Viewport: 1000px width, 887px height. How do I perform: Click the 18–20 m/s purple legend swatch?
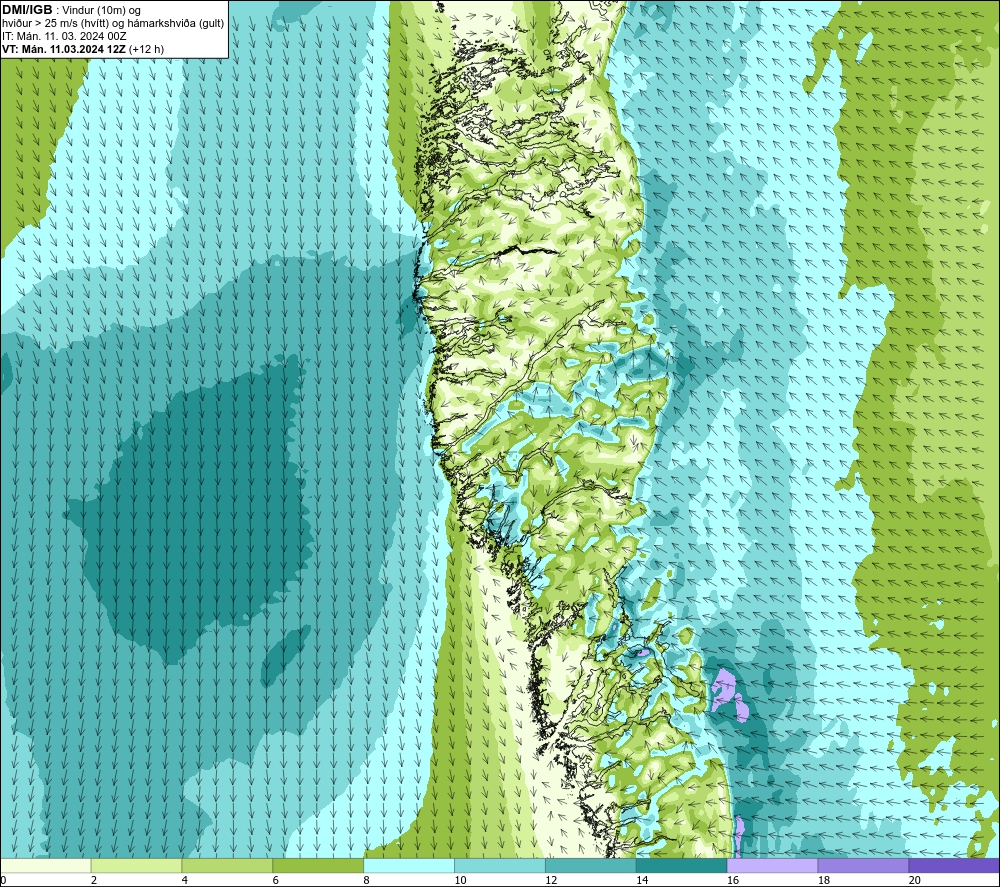pyautogui.click(x=864, y=865)
